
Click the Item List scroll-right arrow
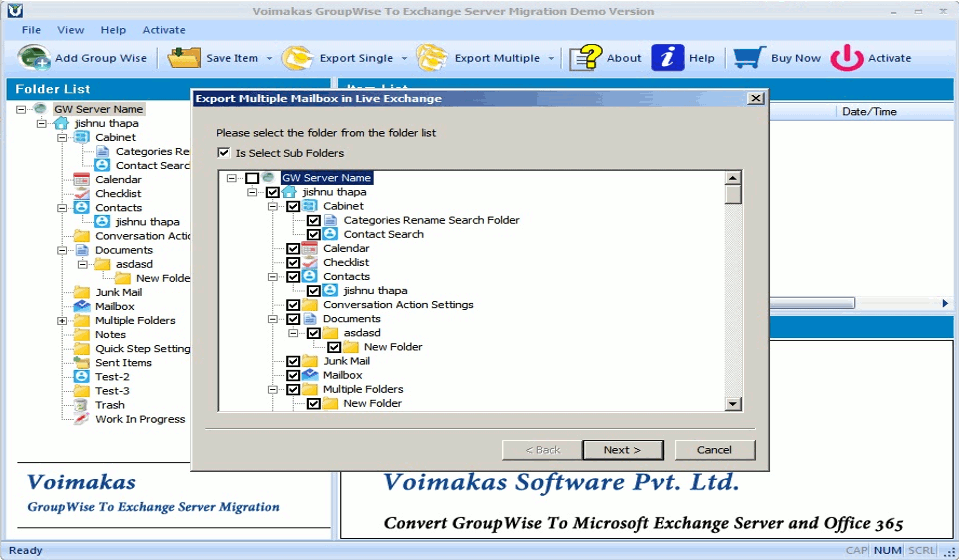(x=945, y=303)
